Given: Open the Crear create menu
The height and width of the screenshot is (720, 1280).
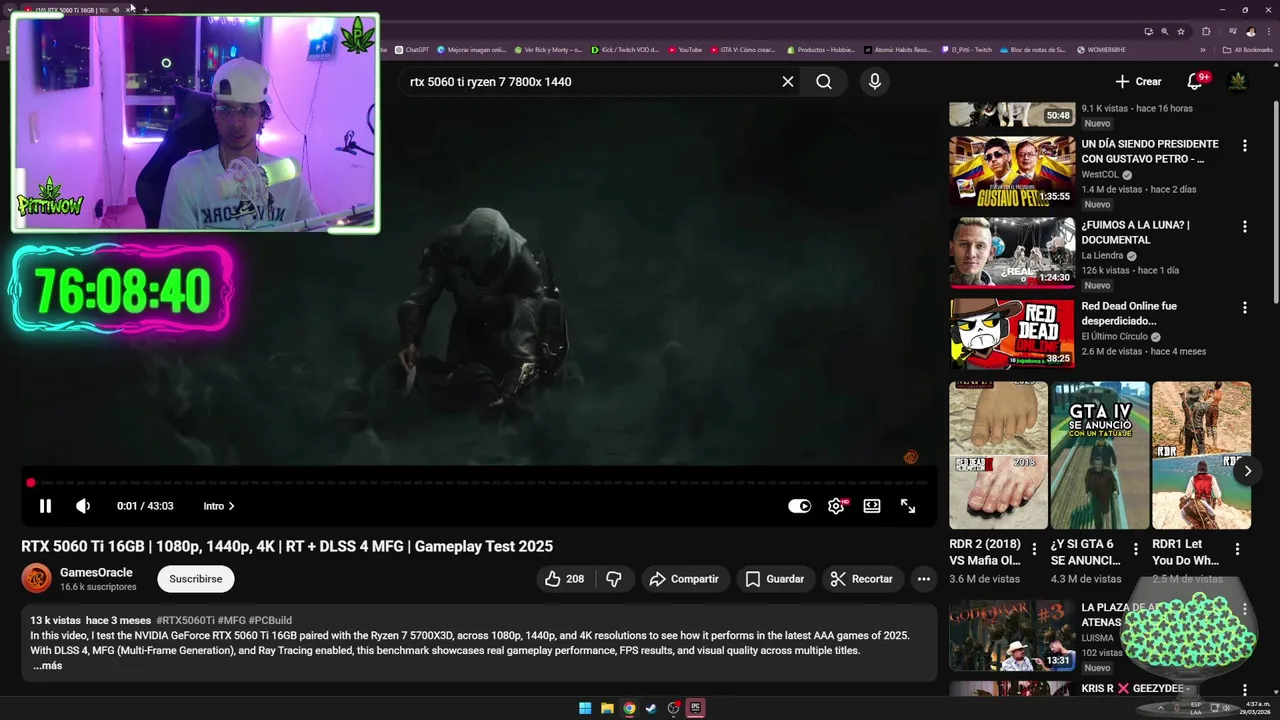Looking at the screenshot, I should (x=1138, y=82).
